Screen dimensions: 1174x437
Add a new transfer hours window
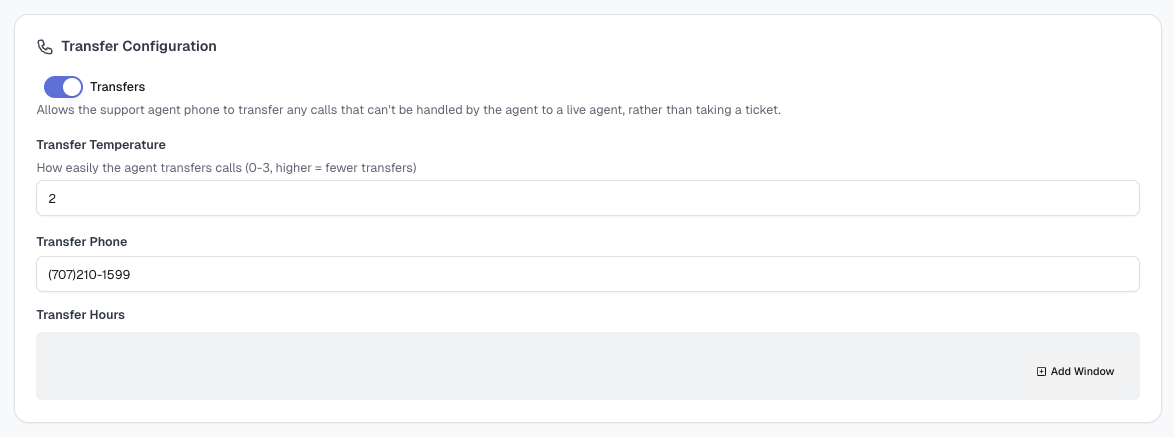1075,372
